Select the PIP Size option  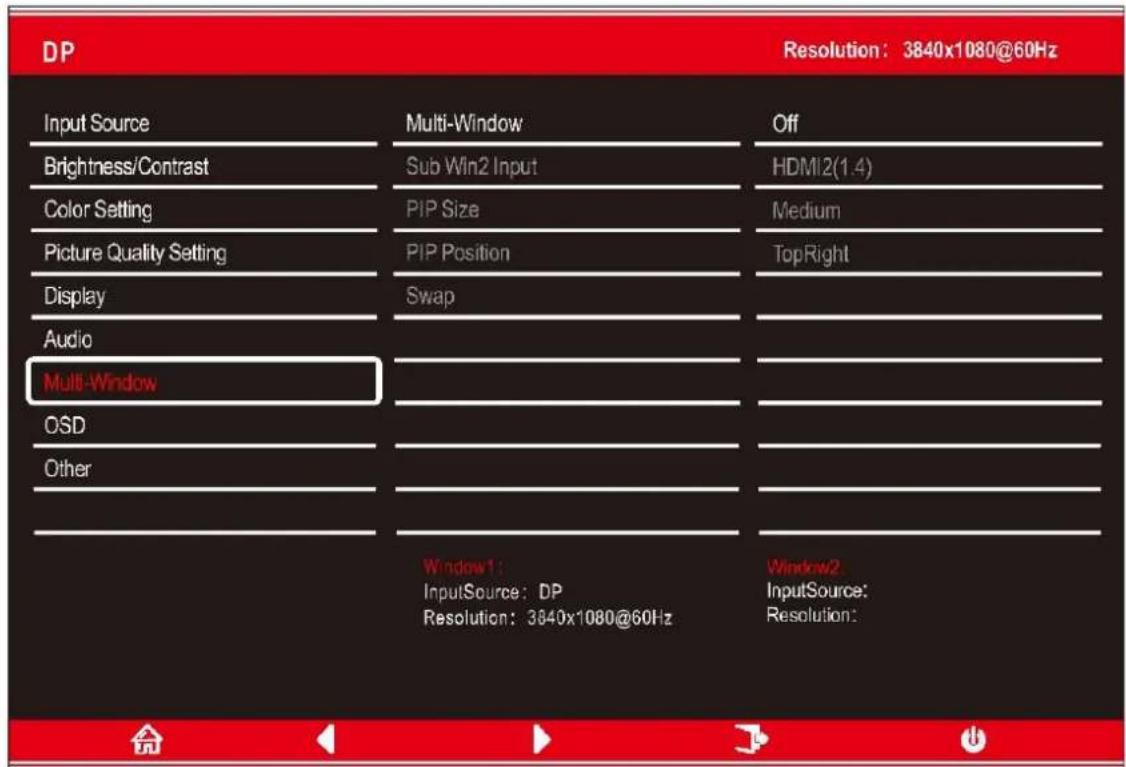567,210
